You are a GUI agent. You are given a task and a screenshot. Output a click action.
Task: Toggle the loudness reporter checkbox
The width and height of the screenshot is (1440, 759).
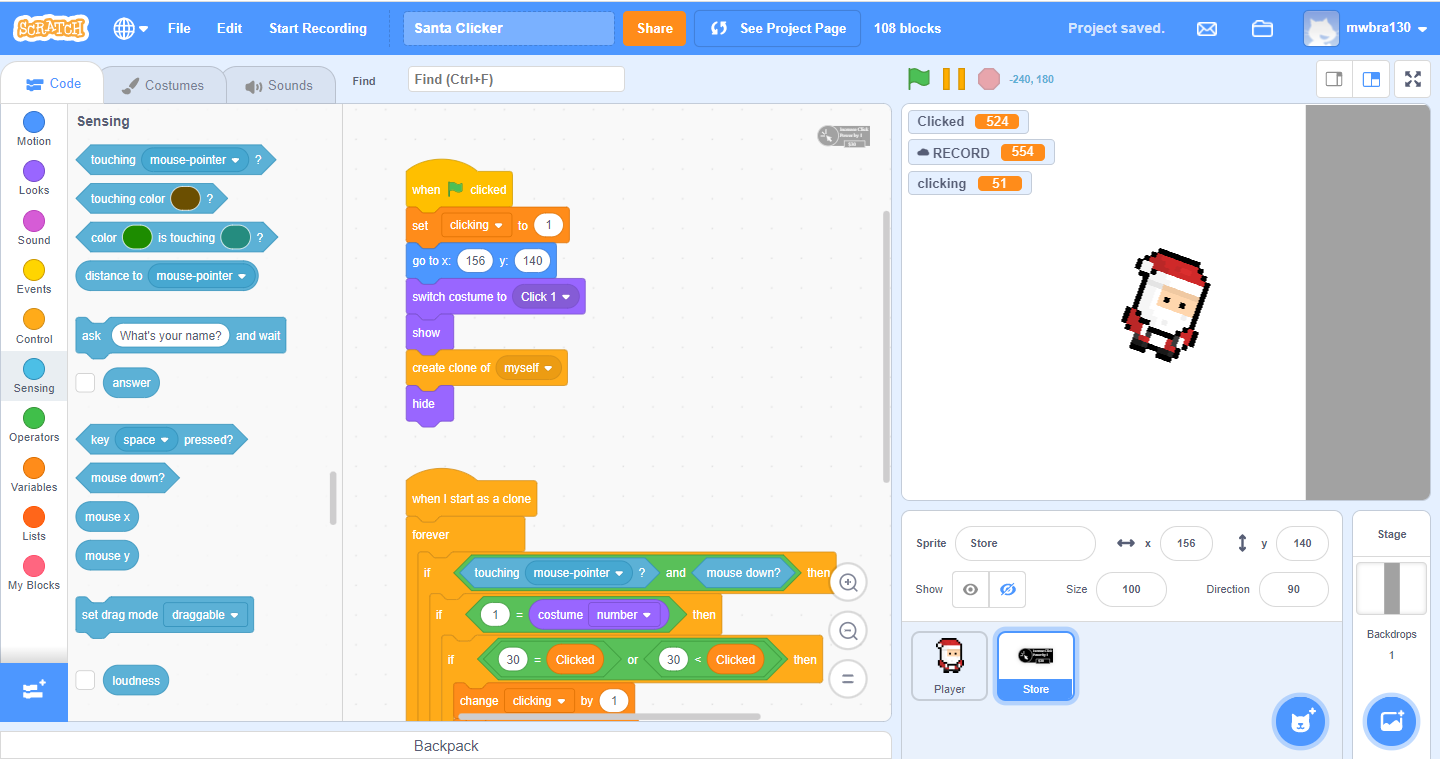86,680
